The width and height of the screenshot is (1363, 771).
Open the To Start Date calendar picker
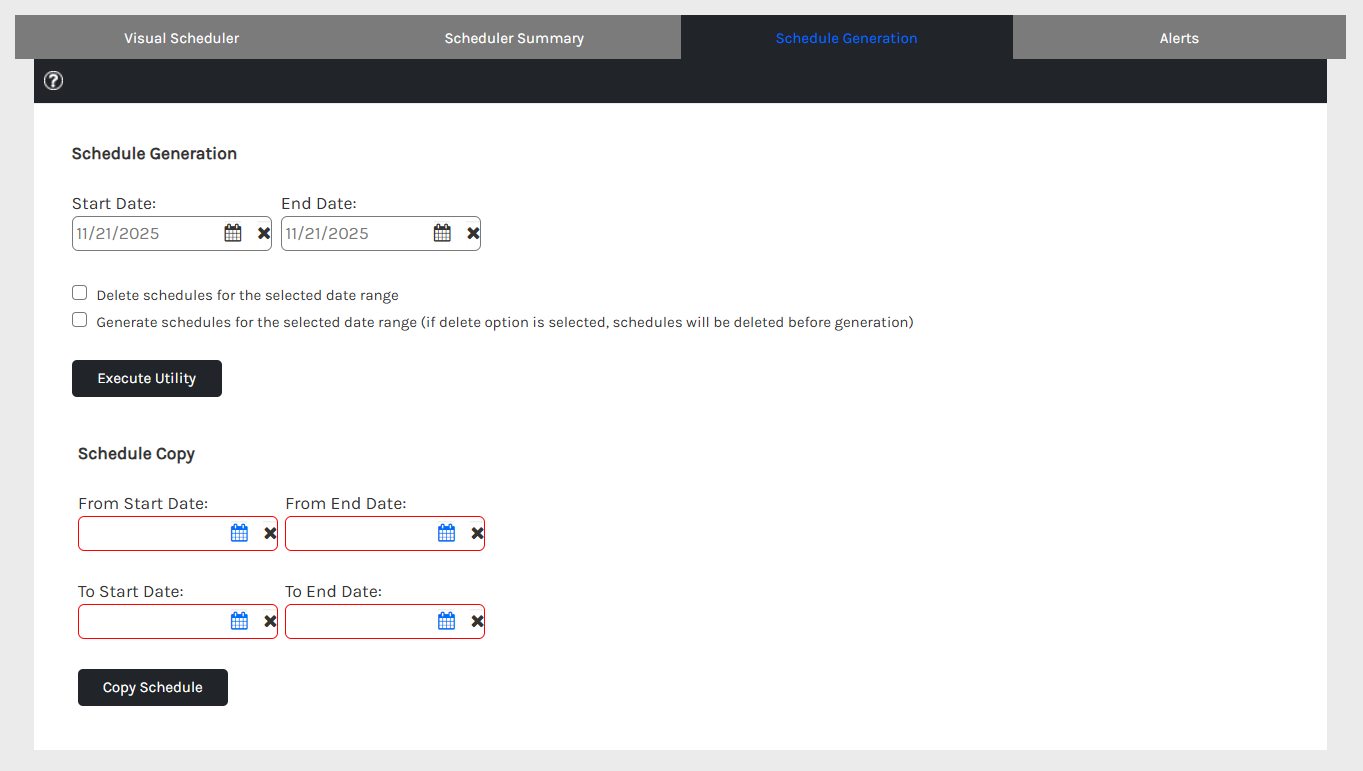click(x=239, y=621)
